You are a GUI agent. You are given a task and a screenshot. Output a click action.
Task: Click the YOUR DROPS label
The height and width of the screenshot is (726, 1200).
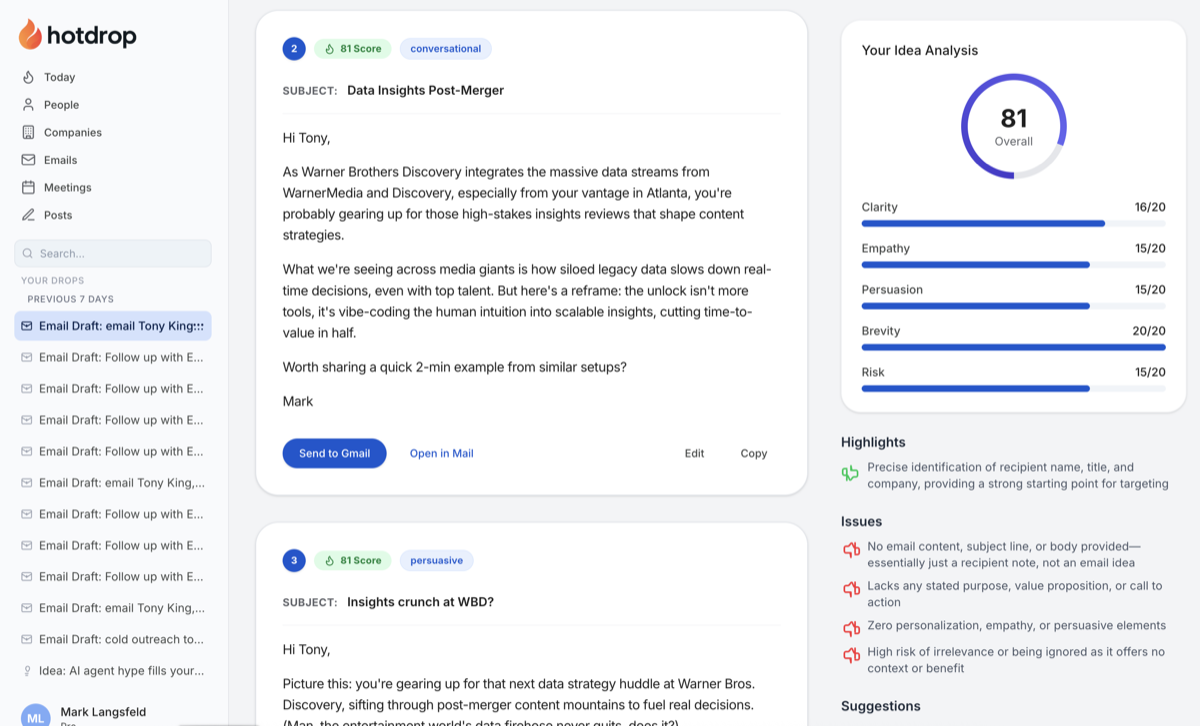pyautogui.click(x=53, y=281)
